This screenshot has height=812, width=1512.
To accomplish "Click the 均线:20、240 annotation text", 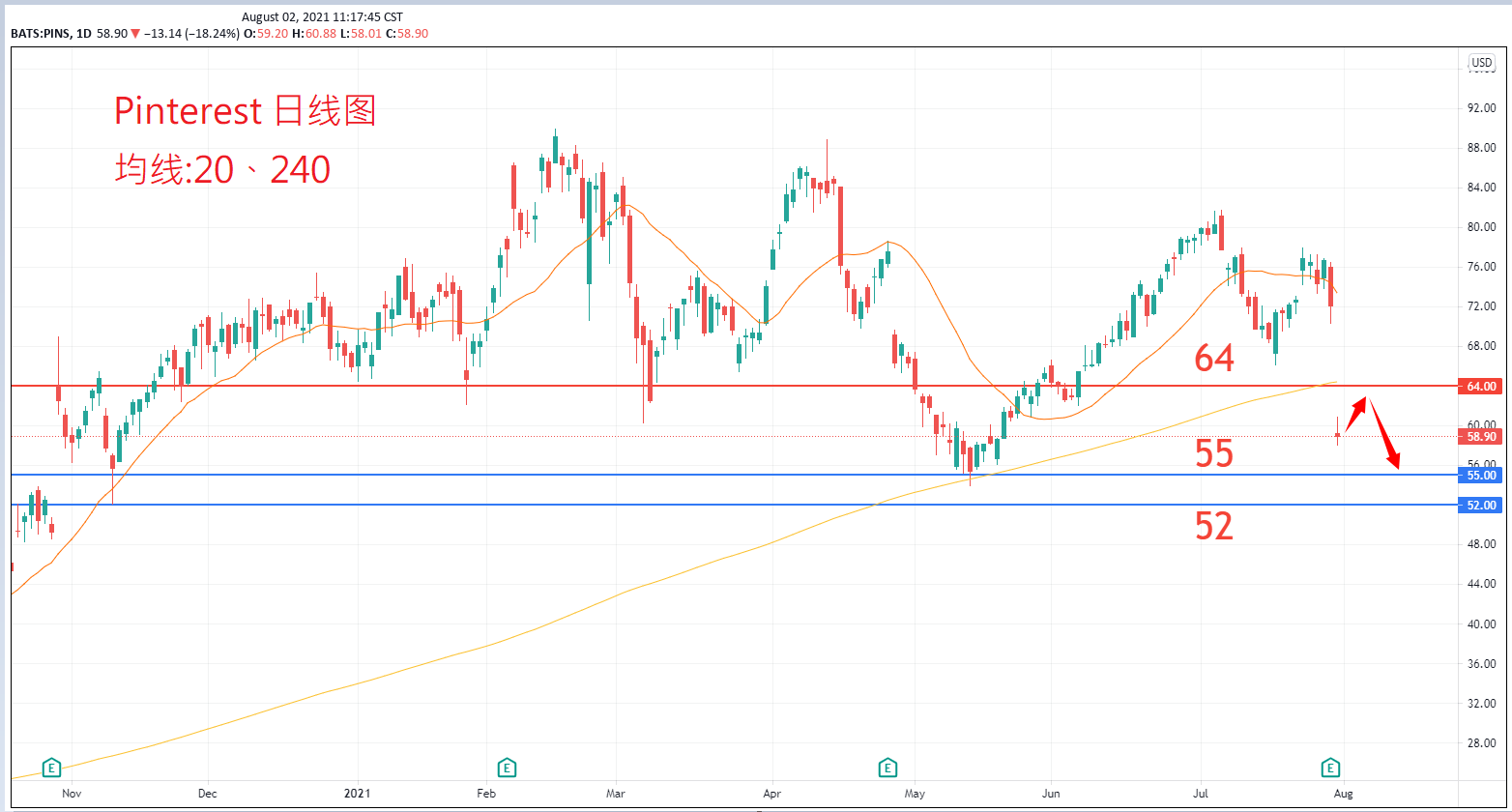I will (x=223, y=170).
